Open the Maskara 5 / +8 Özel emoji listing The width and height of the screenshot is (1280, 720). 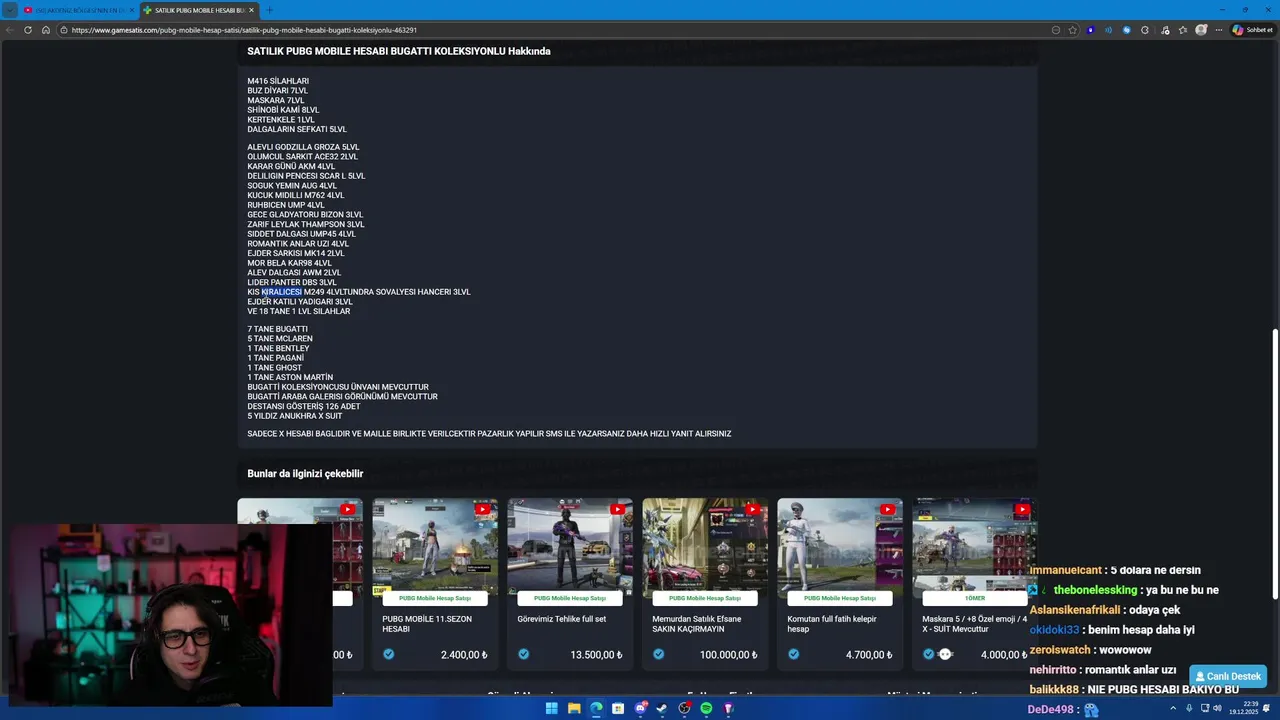[974, 624]
